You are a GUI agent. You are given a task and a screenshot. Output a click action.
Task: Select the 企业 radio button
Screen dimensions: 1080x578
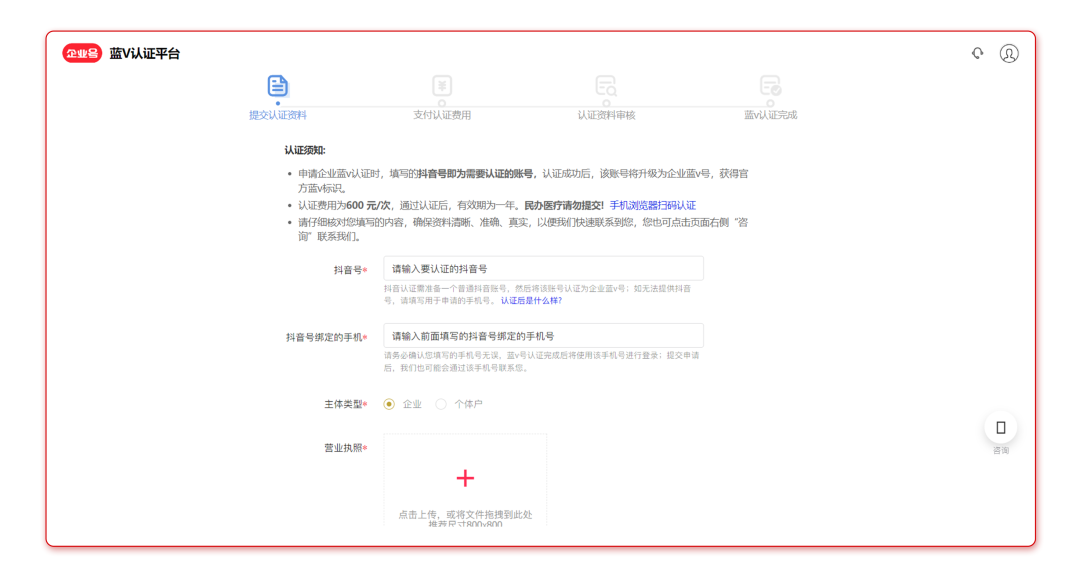389,404
